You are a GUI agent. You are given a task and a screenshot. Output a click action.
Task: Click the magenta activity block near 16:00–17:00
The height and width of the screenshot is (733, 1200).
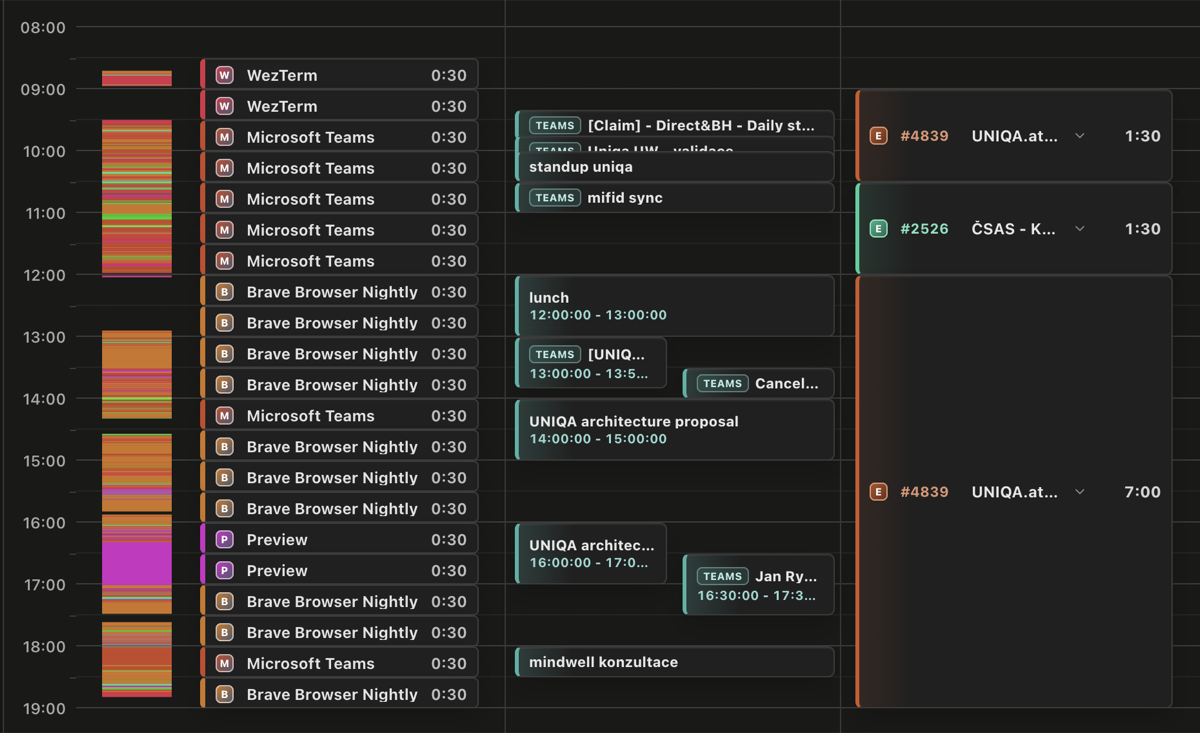coord(137,564)
